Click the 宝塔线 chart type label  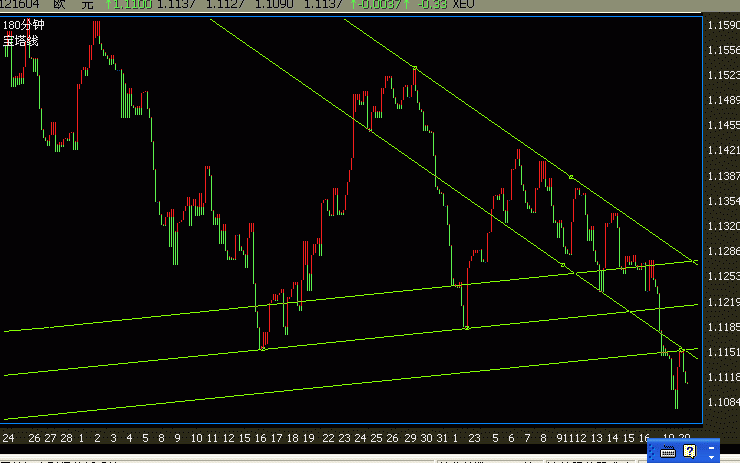pyautogui.click(x=21, y=41)
